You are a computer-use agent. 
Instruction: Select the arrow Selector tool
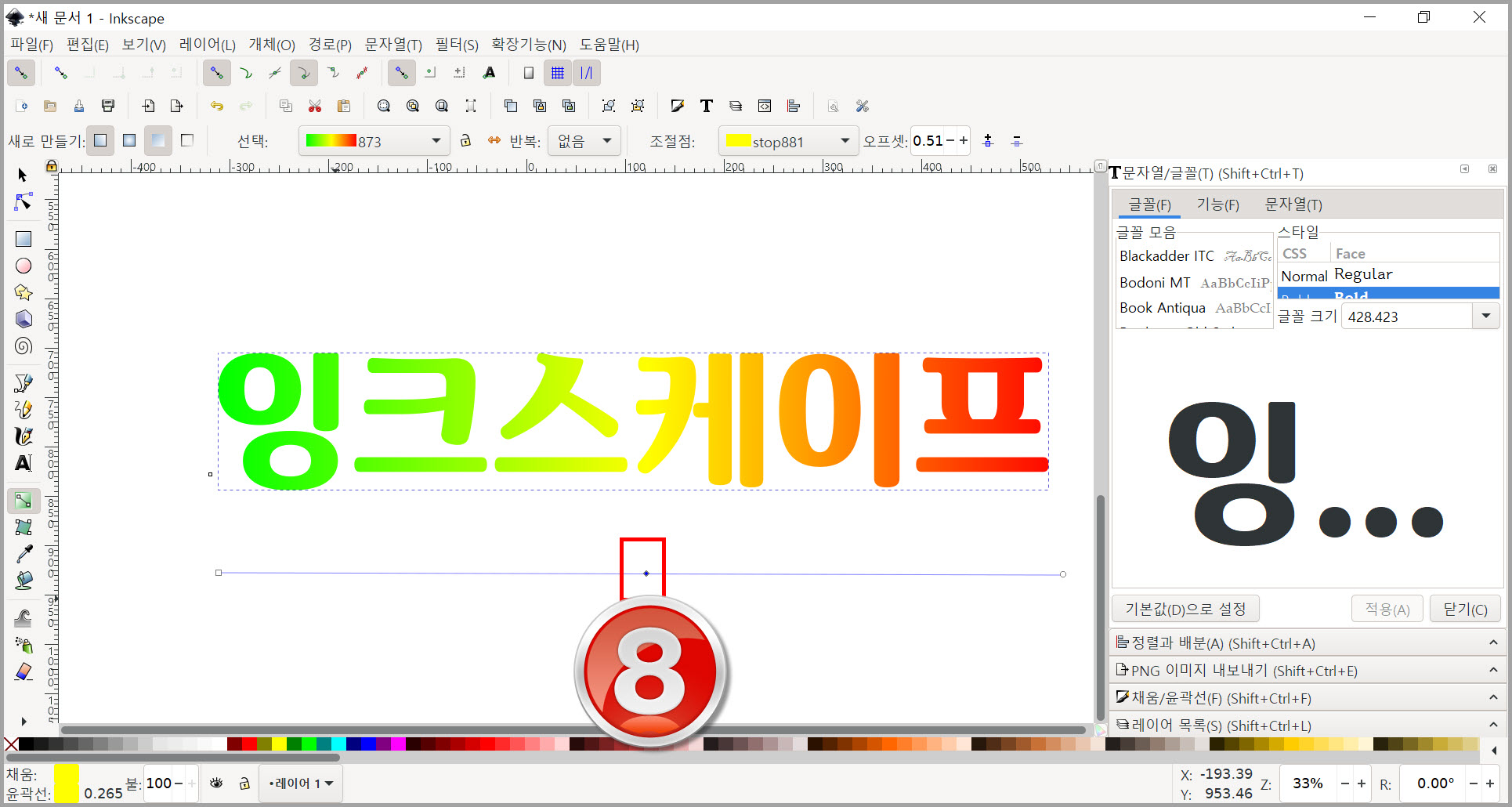(x=23, y=175)
